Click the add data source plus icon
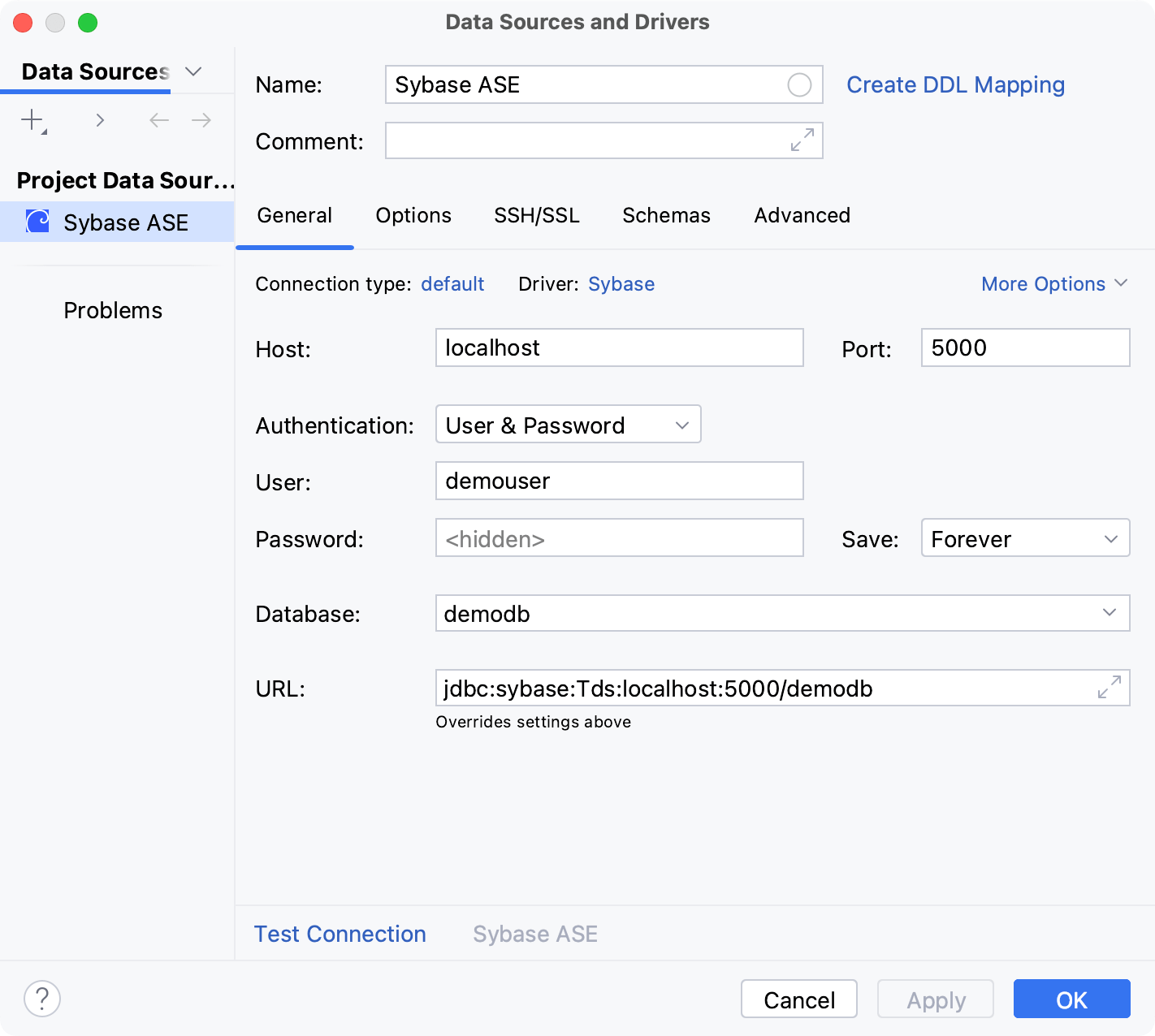 pyautogui.click(x=31, y=119)
